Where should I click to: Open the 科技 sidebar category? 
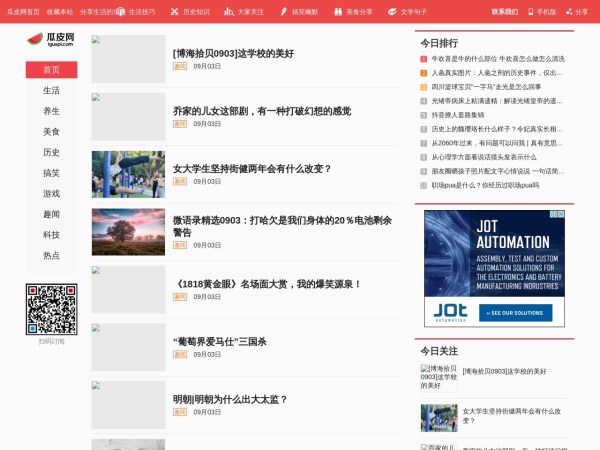(51, 235)
